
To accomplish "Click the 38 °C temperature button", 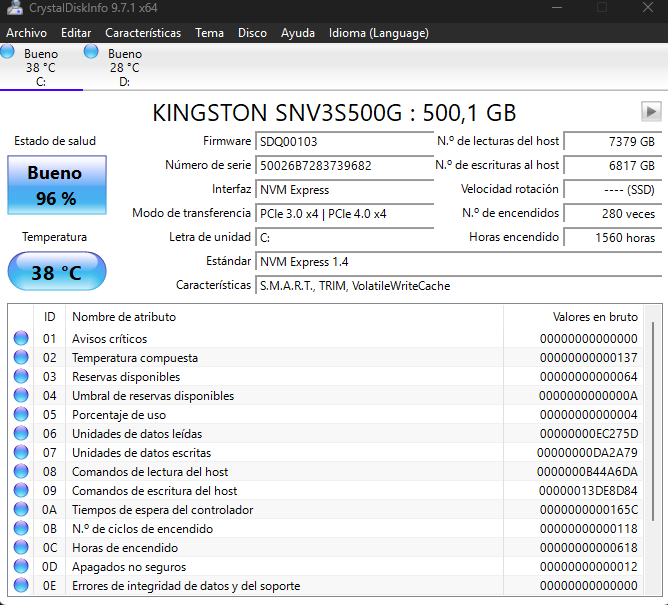I will click(x=57, y=271).
